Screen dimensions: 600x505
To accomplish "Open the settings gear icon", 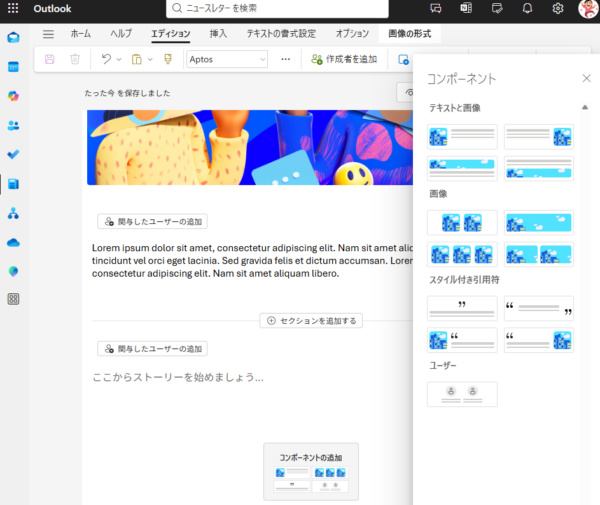I will [558, 8].
